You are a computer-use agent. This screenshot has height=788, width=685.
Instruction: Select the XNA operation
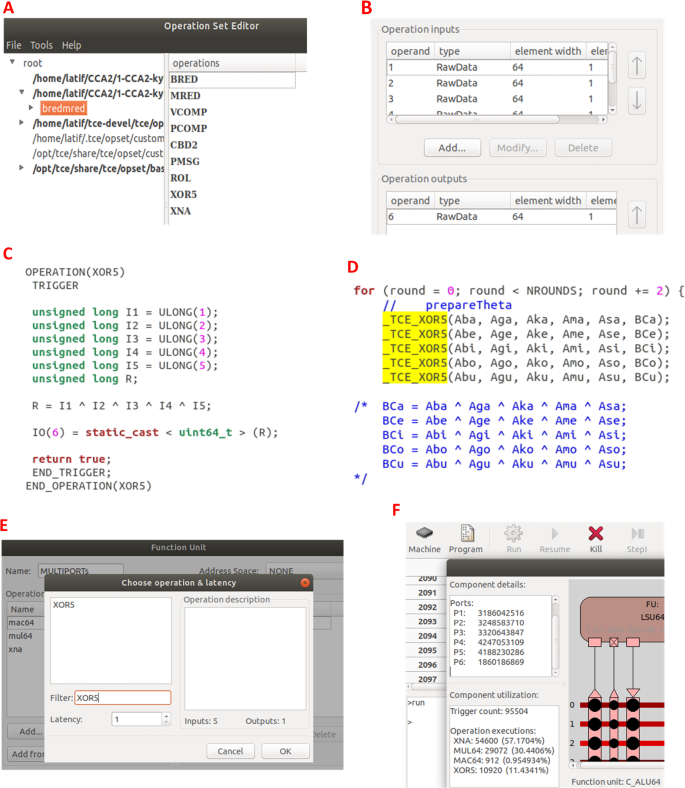tap(180, 211)
